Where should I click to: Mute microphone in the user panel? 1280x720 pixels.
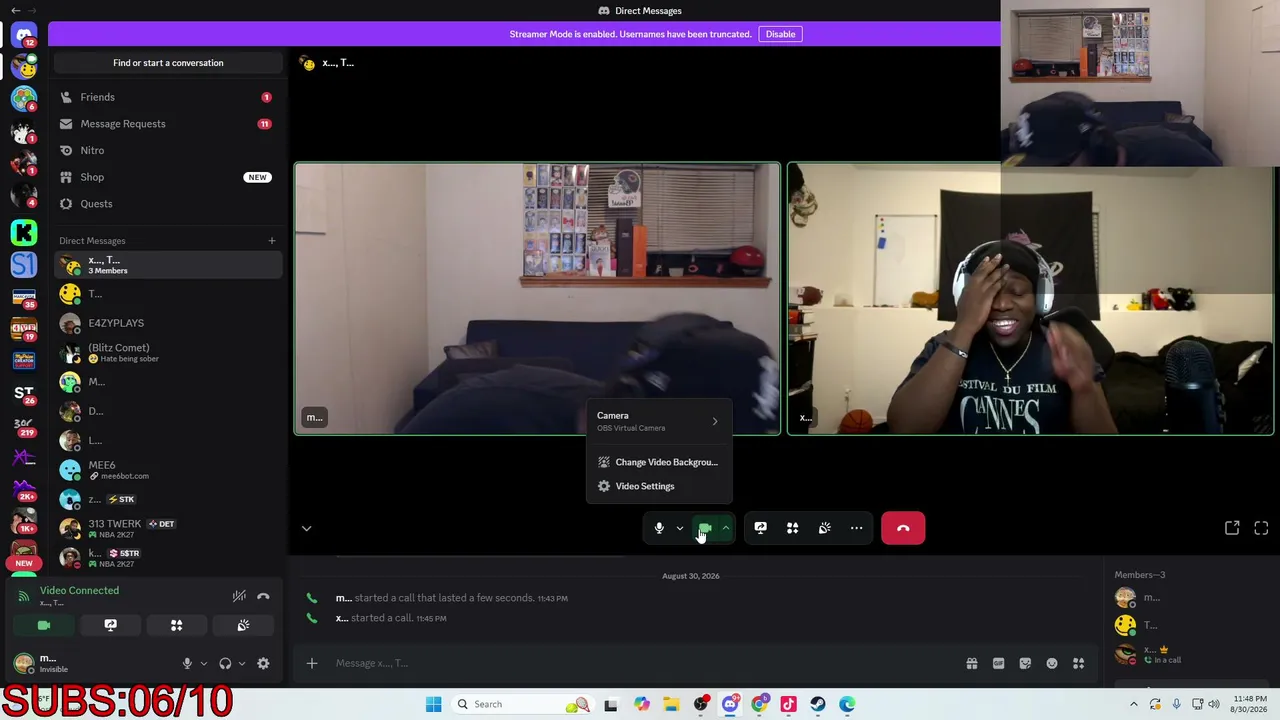pyautogui.click(x=187, y=663)
